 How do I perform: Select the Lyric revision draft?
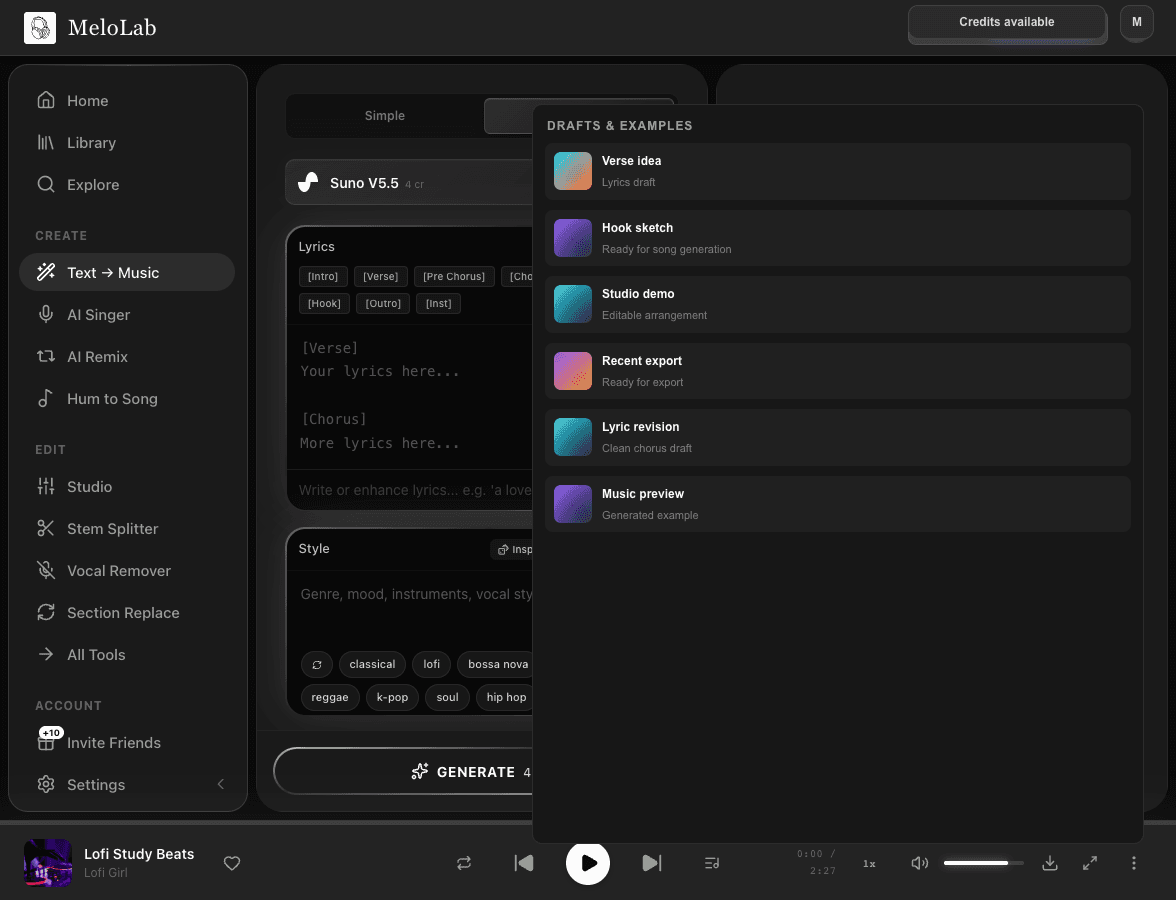click(838, 437)
